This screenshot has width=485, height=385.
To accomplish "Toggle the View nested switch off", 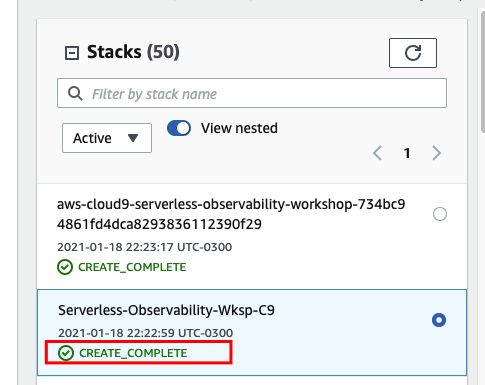I will pyautogui.click(x=179, y=128).
